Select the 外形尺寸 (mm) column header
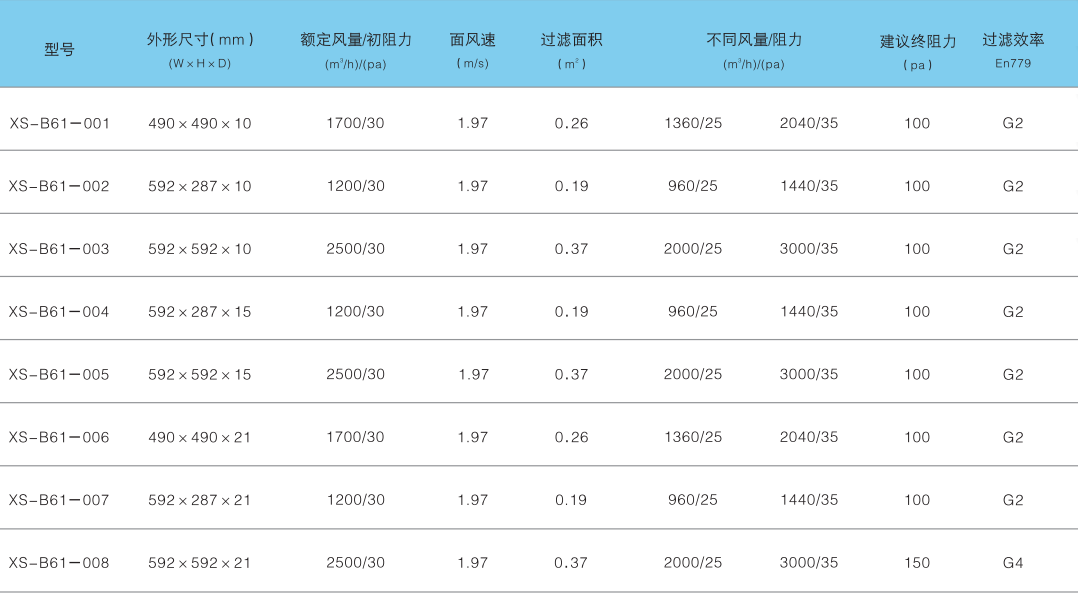This screenshot has width=1078, height=593. pyautogui.click(x=200, y=41)
